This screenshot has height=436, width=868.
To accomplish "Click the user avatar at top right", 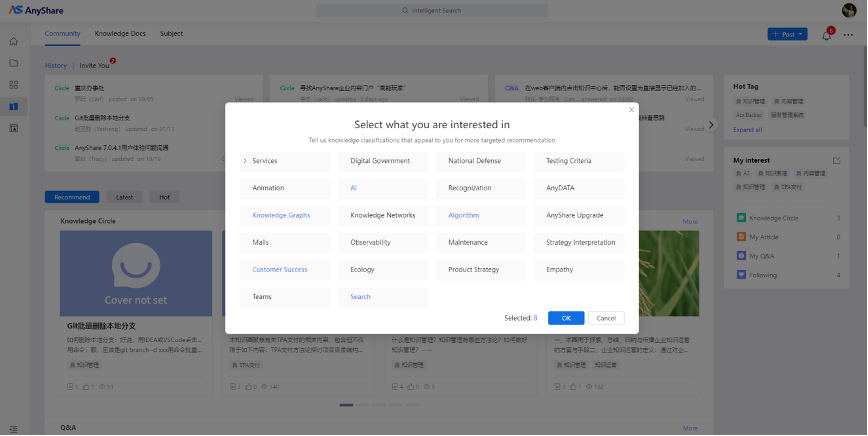I will [x=849, y=10].
